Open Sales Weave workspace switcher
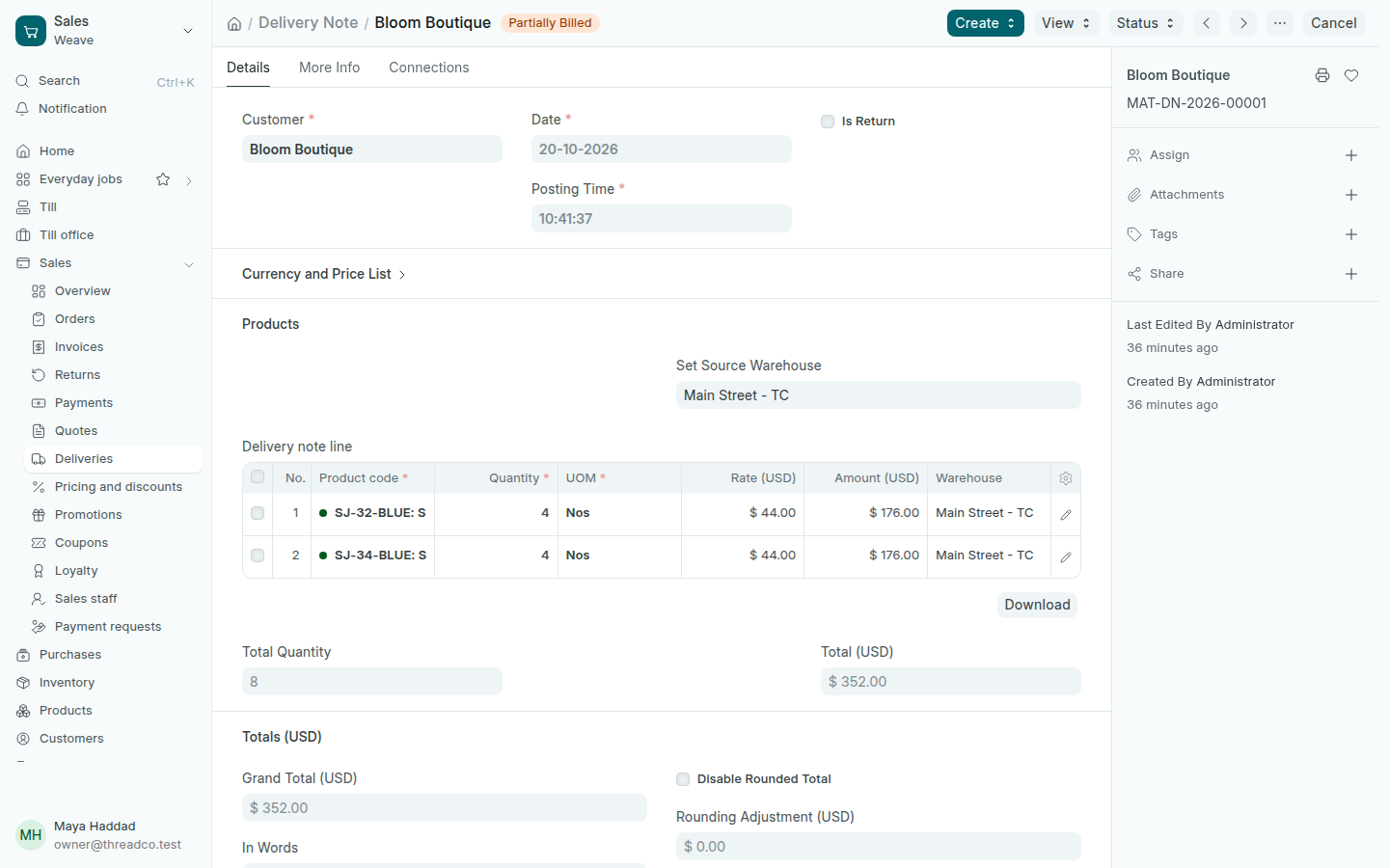 coord(106,31)
